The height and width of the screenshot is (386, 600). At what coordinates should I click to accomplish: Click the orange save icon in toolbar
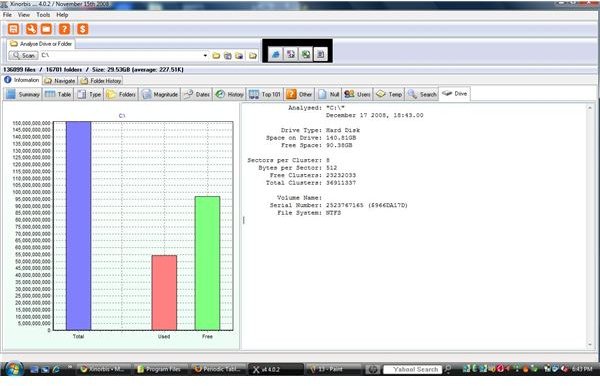[x=13, y=29]
